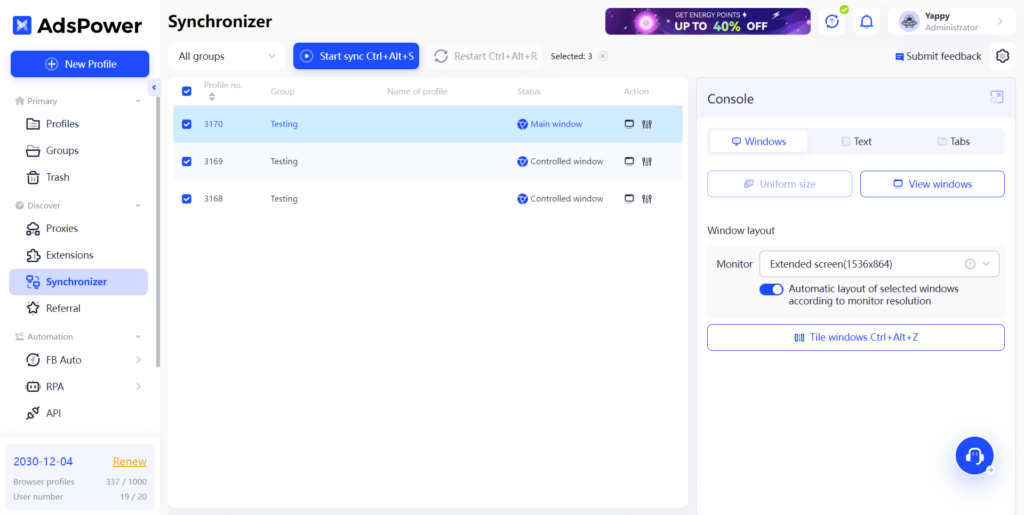The width and height of the screenshot is (1024, 515).
Task: Pop out the Console panel icon
Action: 997,97
